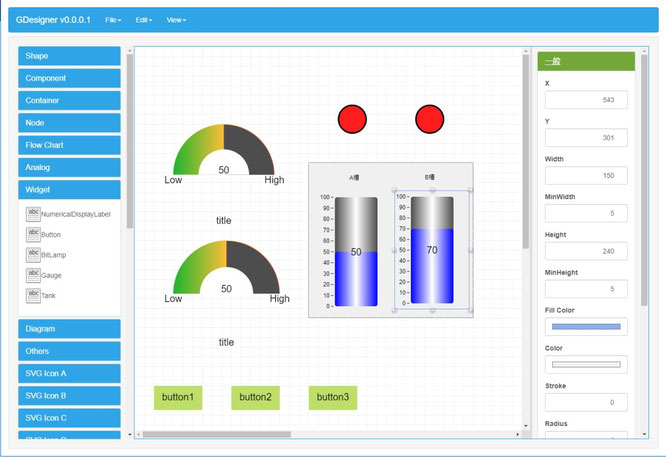Select the tank showing 50

(x=356, y=252)
